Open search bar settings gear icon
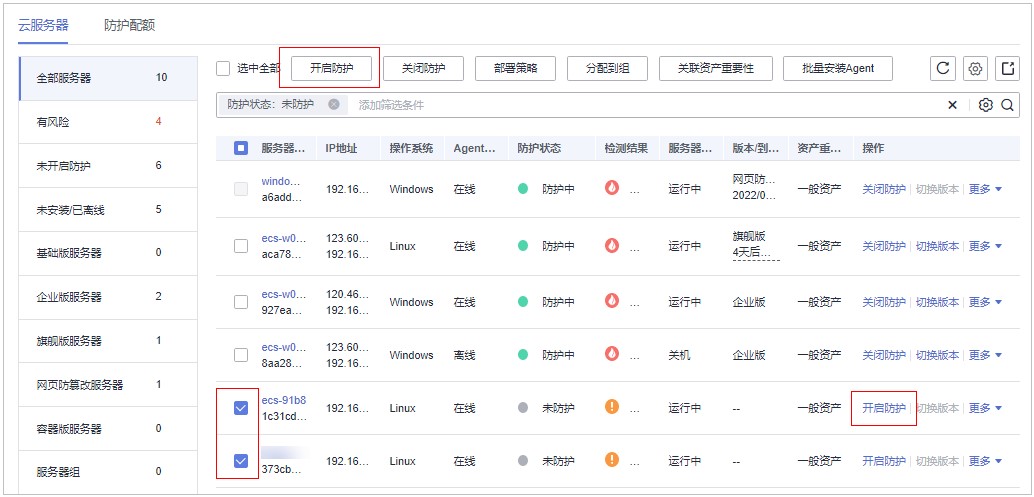Viewport: 1034px width, 497px height. pyautogui.click(x=986, y=105)
